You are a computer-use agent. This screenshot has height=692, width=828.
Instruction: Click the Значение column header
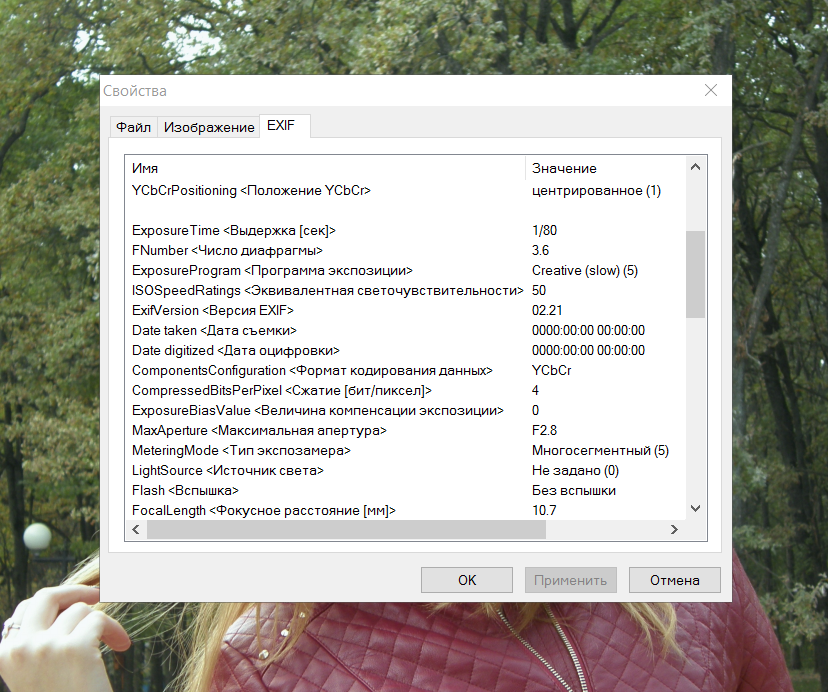coord(606,168)
